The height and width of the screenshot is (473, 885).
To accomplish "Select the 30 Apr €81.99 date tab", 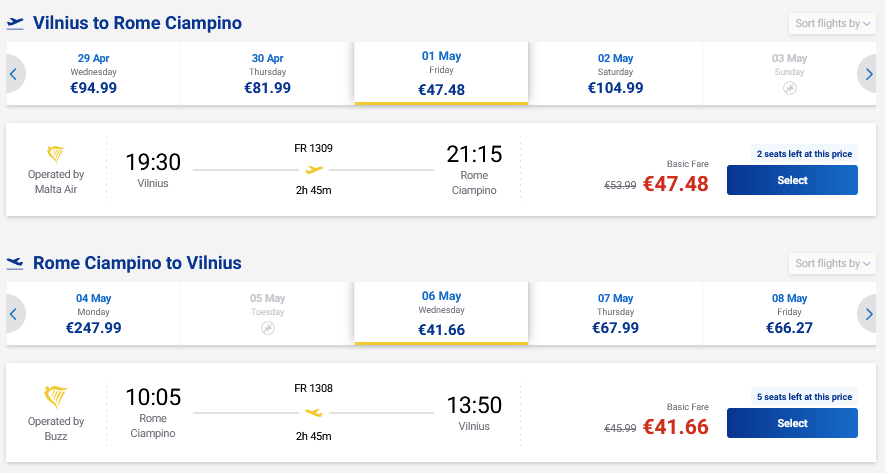I will click(x=267, y=73).
